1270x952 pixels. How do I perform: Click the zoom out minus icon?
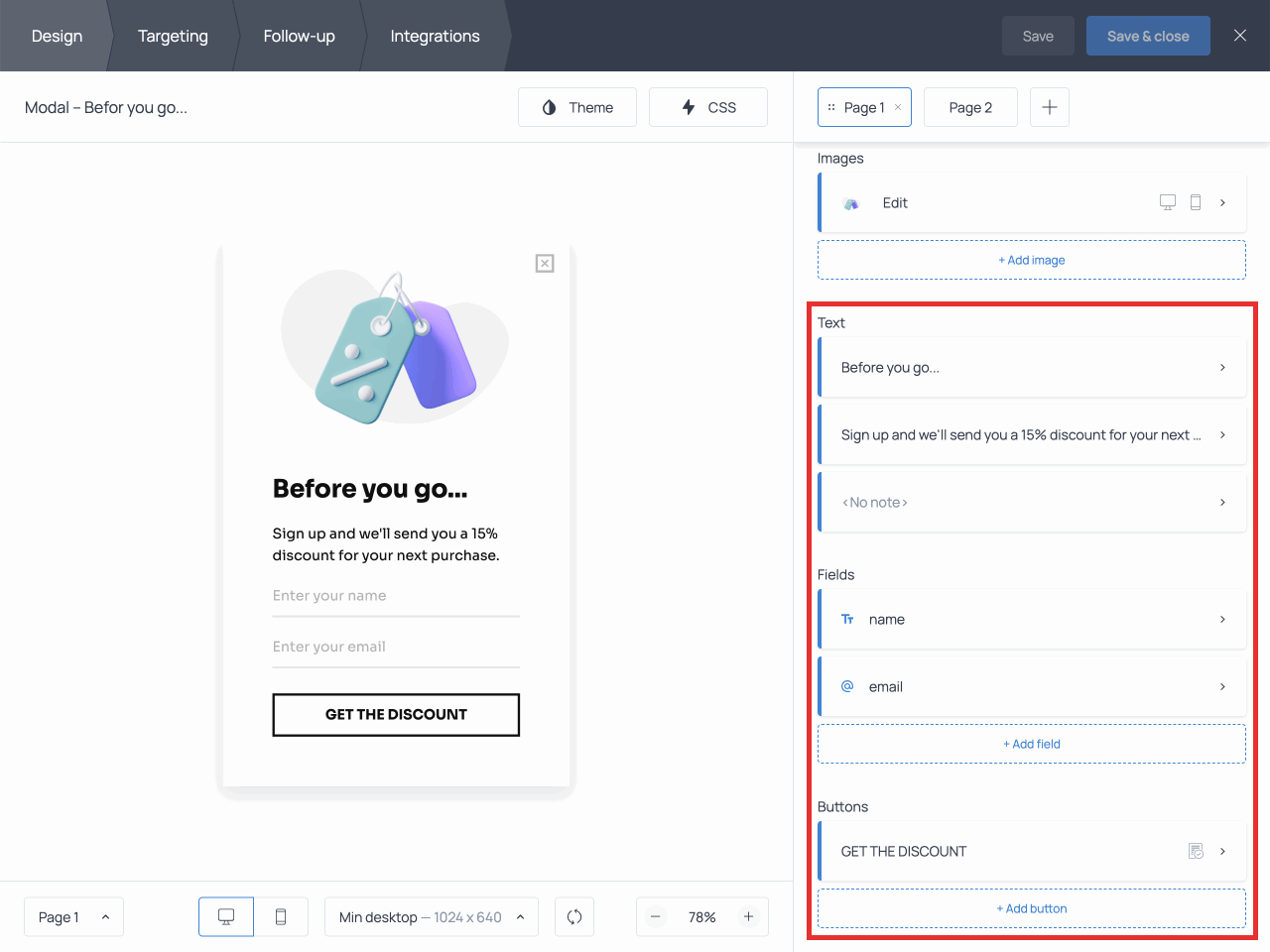point(656,917)
